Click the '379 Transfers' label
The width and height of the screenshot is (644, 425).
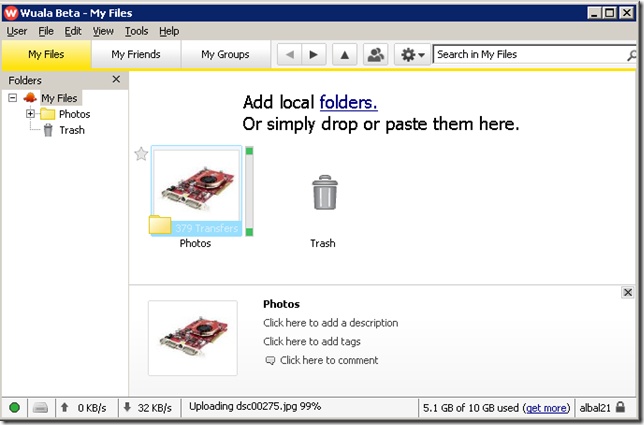207,228
